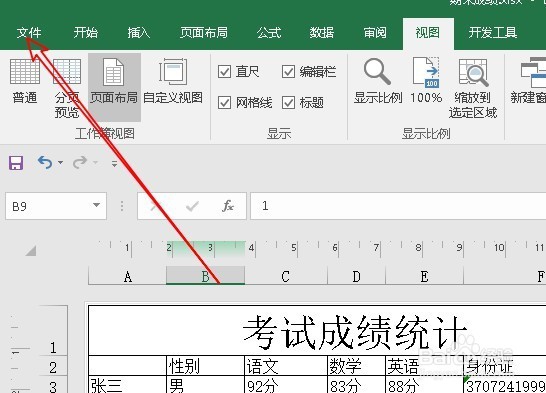546x393 pixels.
Task: Open Page Break Preview (分页预览)
Action: click(67, 88)
